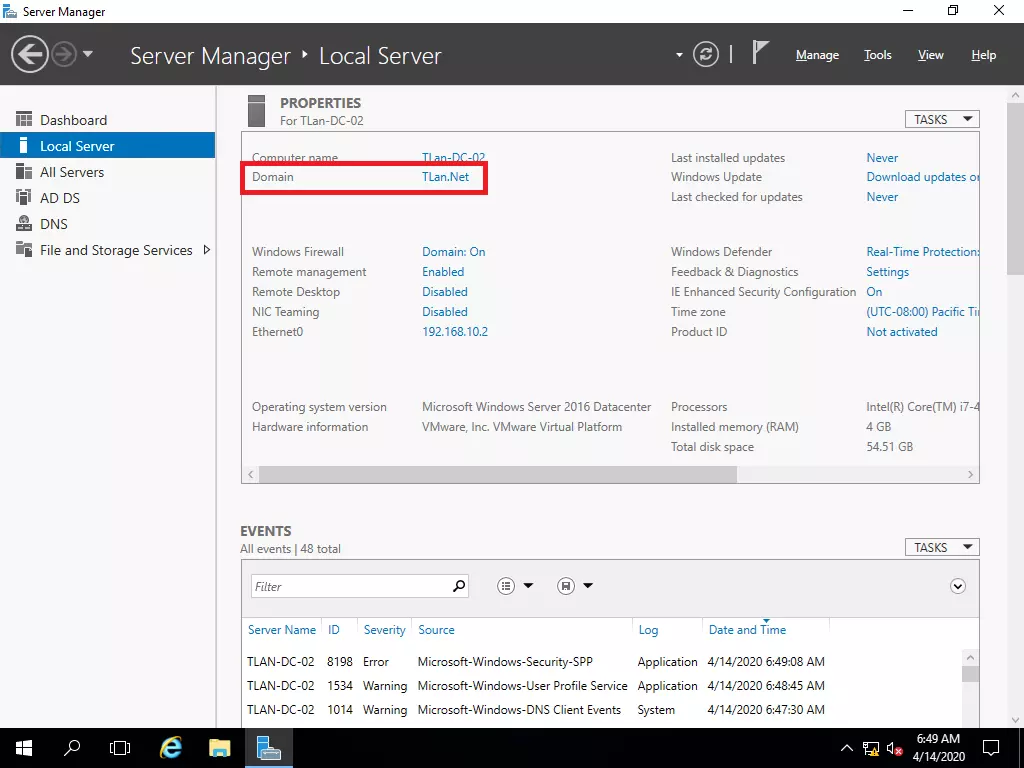The height and width of the screenshot is (768, 1024).
Task: Open the Events TASKS dropdown
Action: click(x=942, y=547)
